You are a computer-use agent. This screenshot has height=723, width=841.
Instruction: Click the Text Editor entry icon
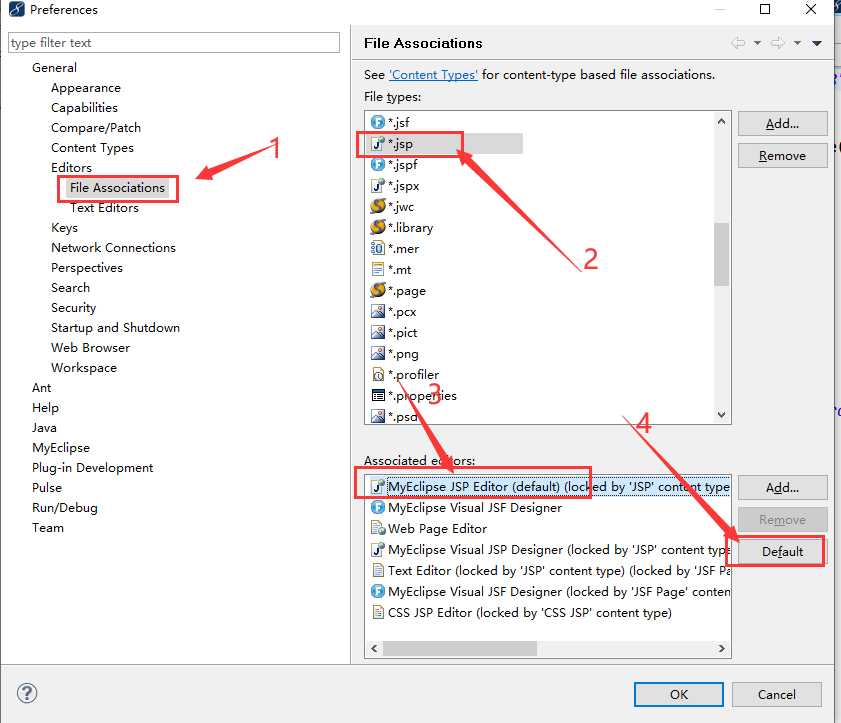coord(378,570)
